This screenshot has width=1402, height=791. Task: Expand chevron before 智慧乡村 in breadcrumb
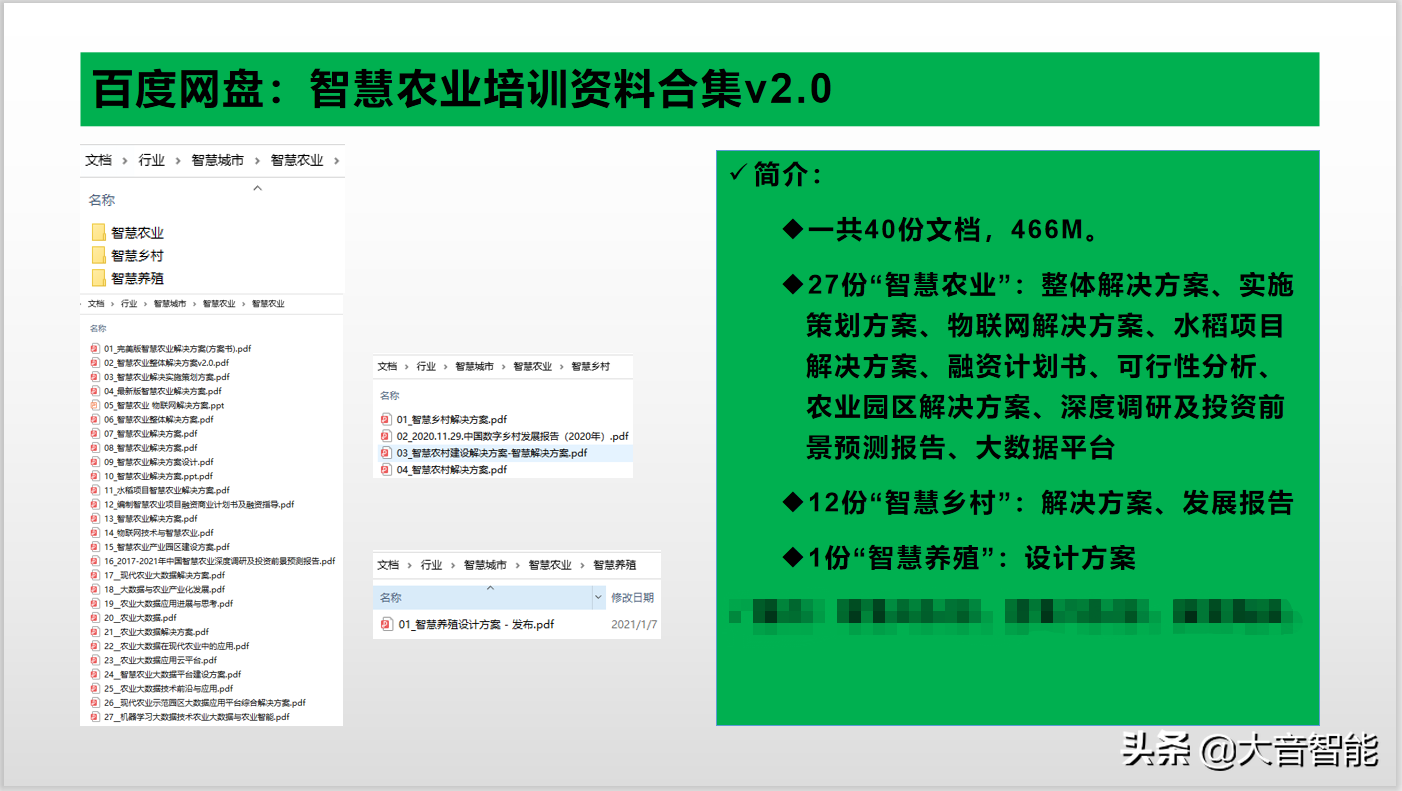point(562,367)
